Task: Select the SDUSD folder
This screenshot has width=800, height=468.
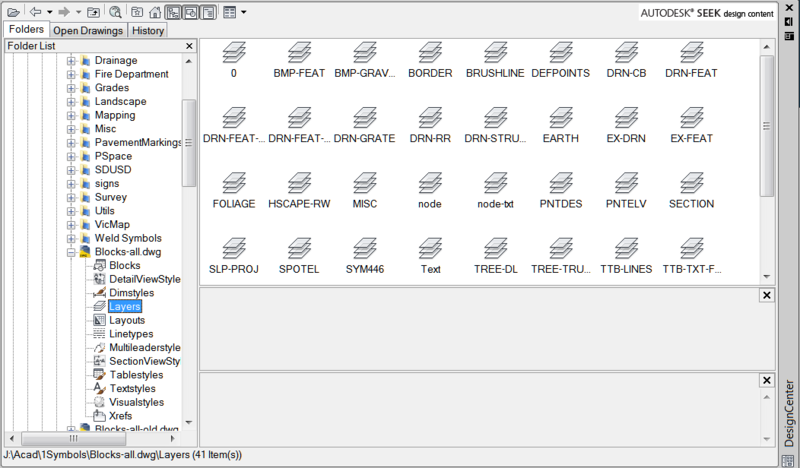Action: (113, 169)
